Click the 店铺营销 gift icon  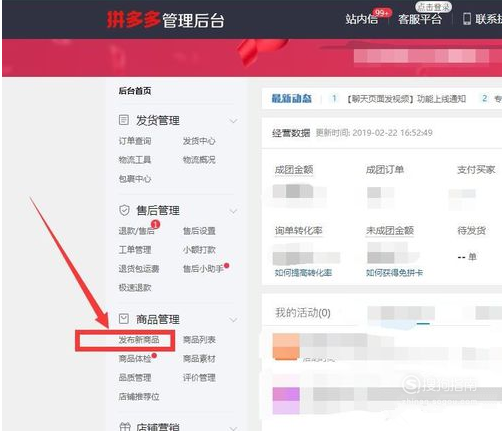pyautogui.click(x=124, y=427)
